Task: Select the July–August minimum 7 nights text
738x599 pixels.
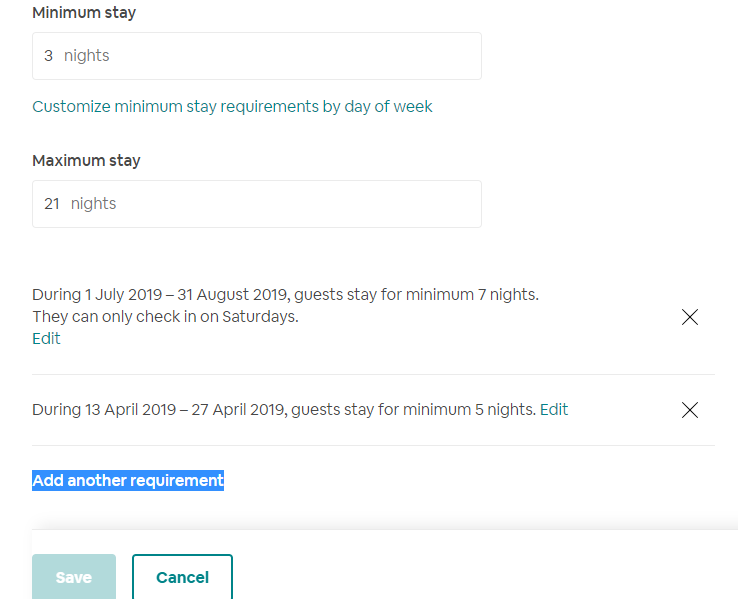Action: tap(285, 295)
